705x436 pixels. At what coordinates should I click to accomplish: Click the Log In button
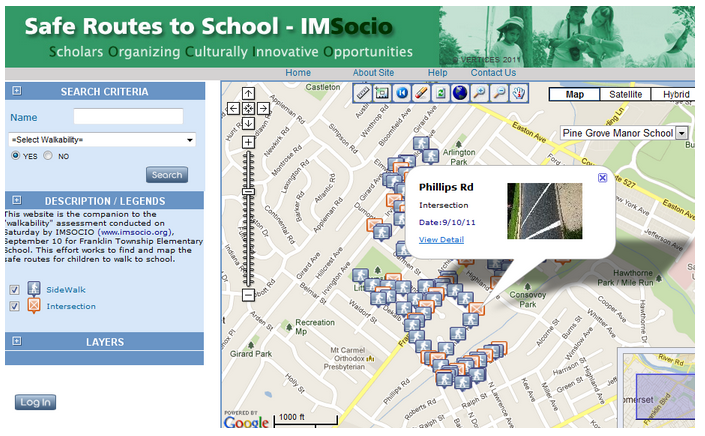(x=36, y=402)
